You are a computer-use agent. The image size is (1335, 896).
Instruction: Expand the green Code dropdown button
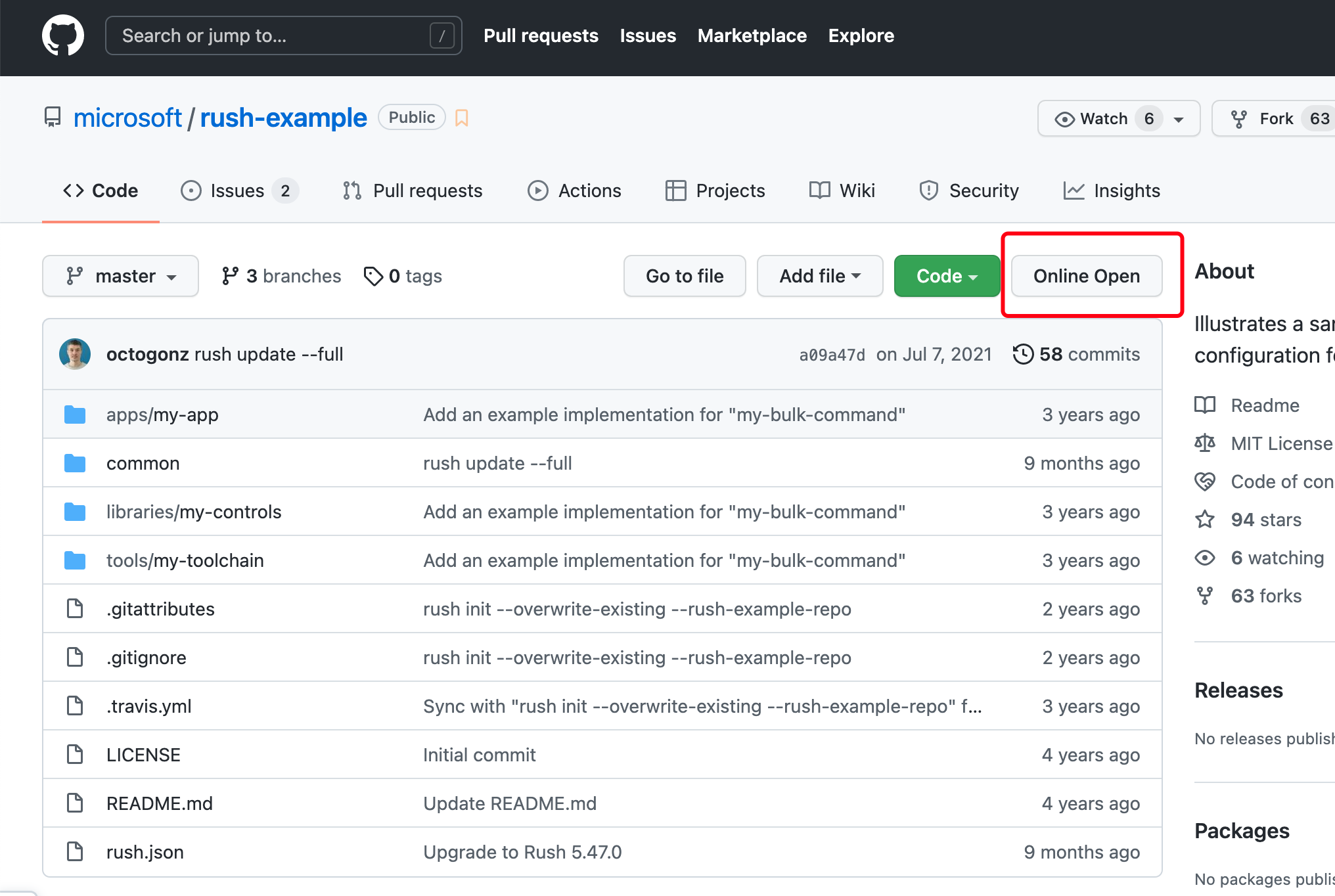(x=947, y=276)
